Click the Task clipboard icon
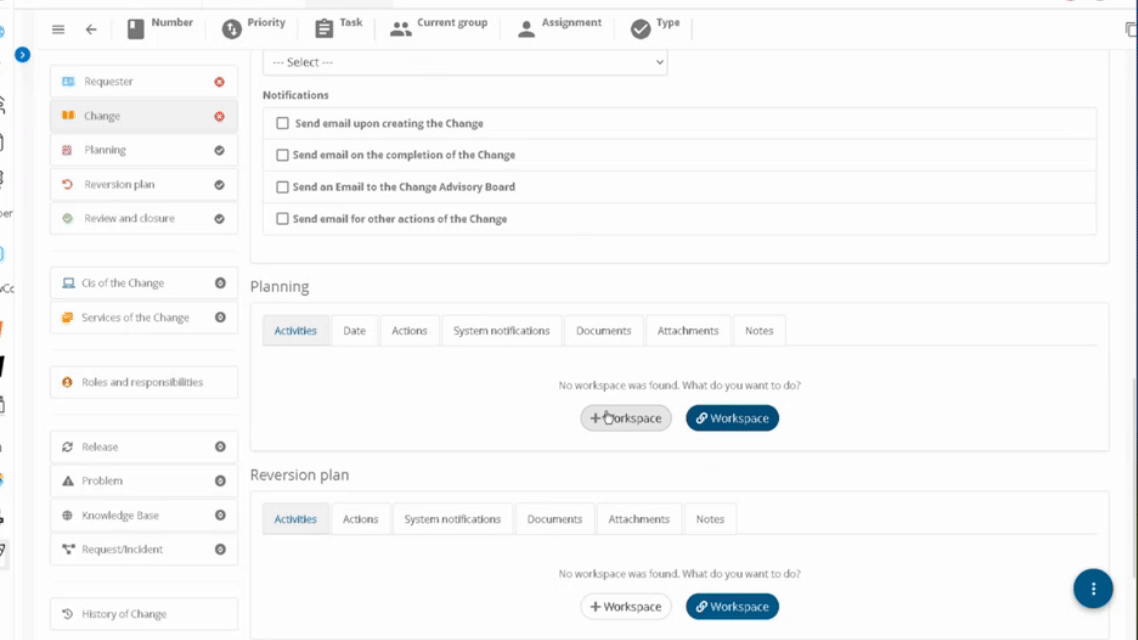 [324, 29]
